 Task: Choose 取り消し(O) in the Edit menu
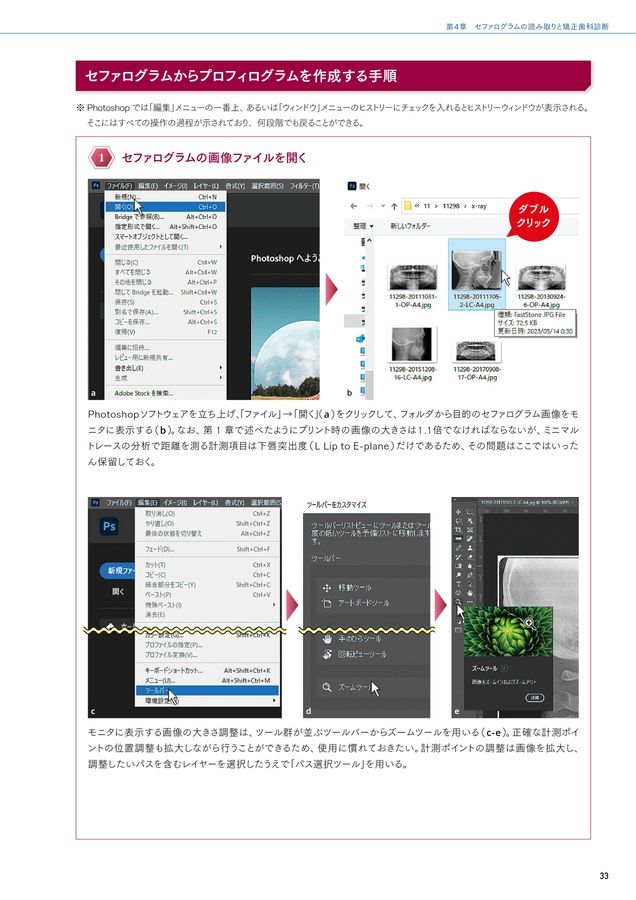(x=207, y=514)
